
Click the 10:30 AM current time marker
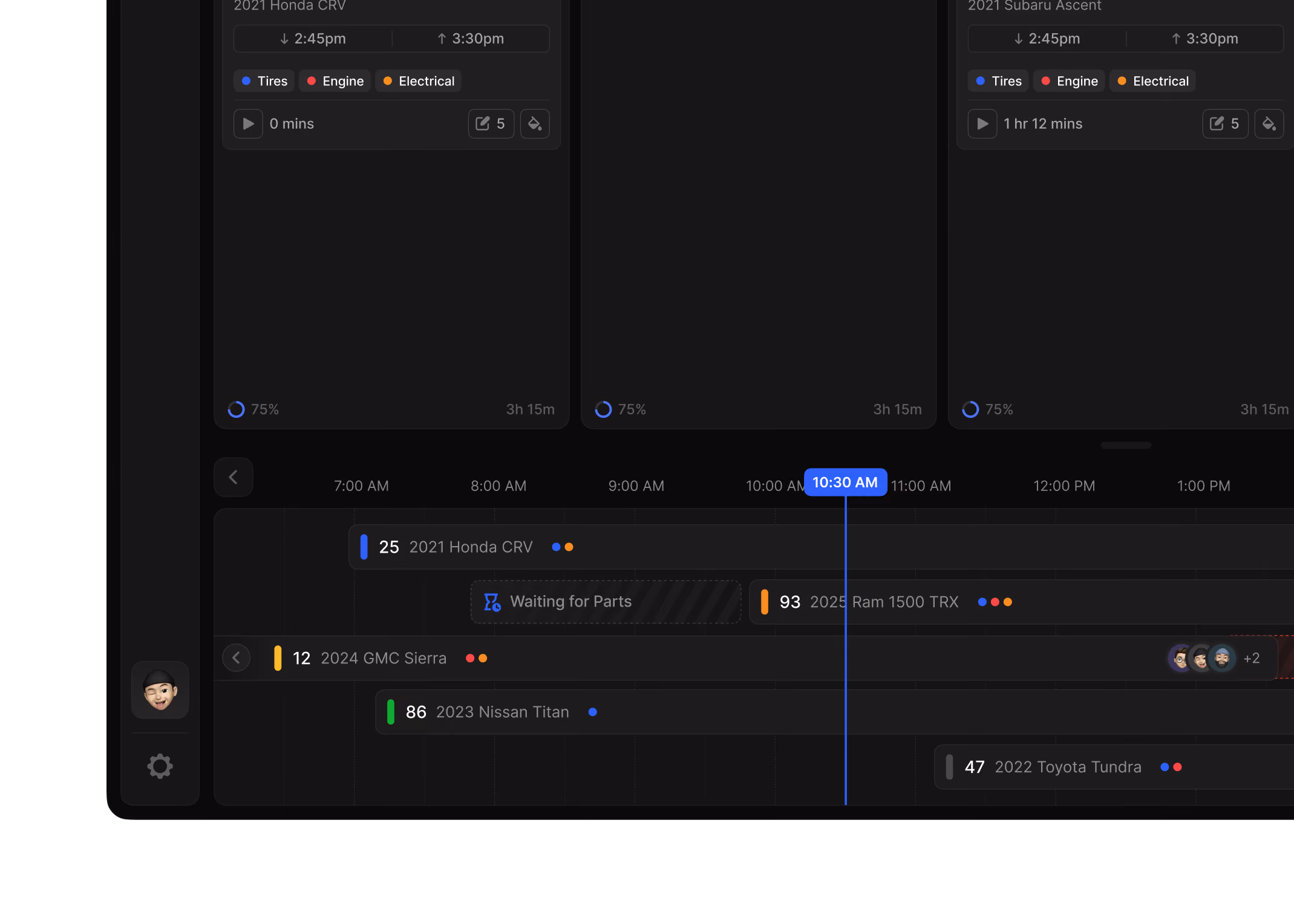pos(845,483)
